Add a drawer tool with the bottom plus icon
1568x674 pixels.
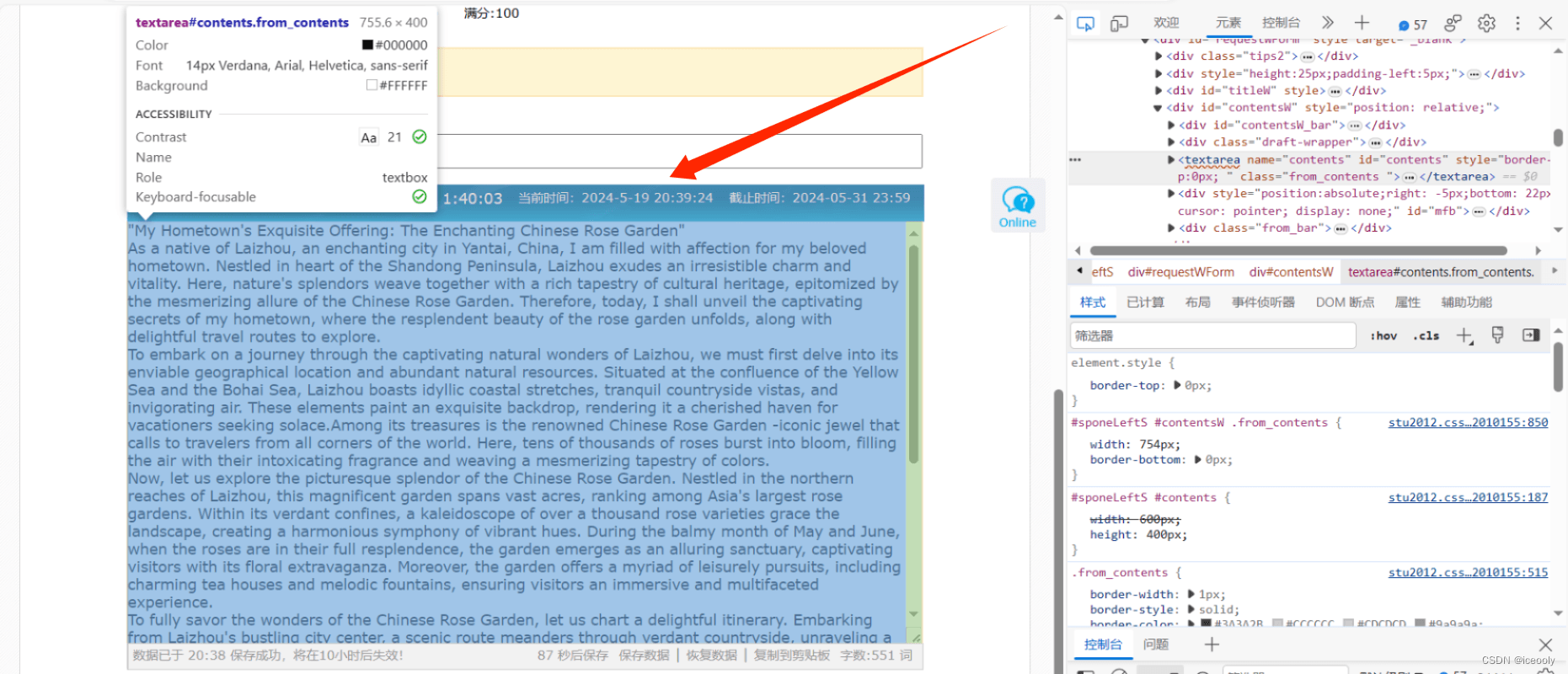[x=1212, y=645]
